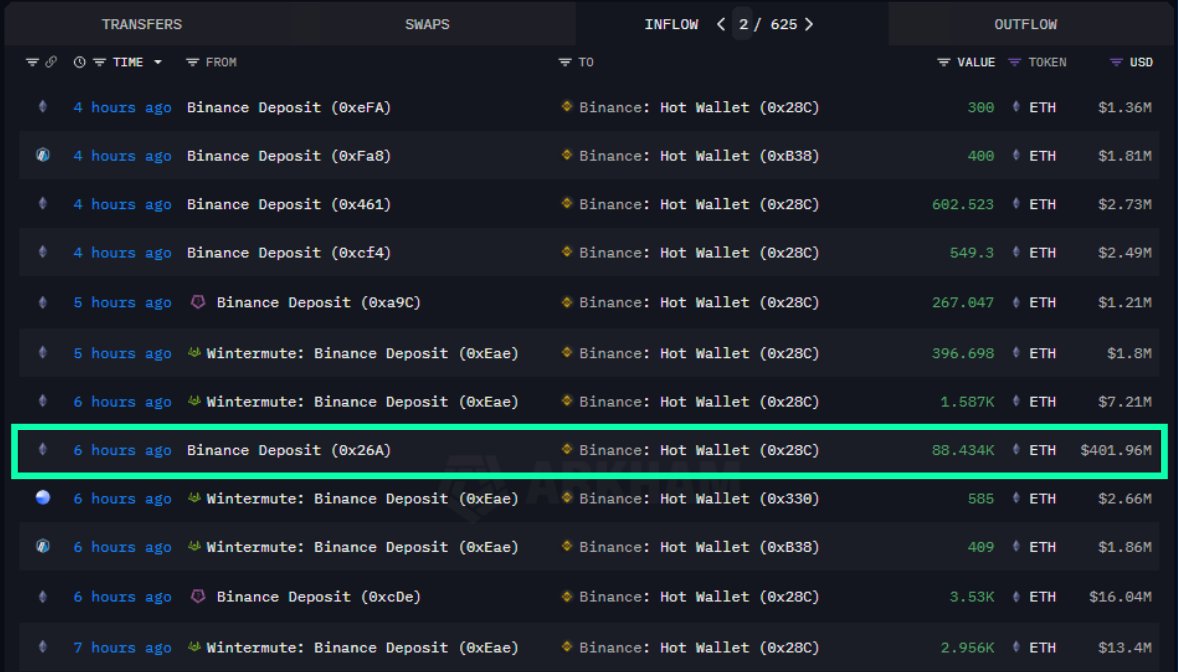This screenshot has height=672, width=1178.
Task: Click the $13.4M USD amount
Action: point(1125,647)
